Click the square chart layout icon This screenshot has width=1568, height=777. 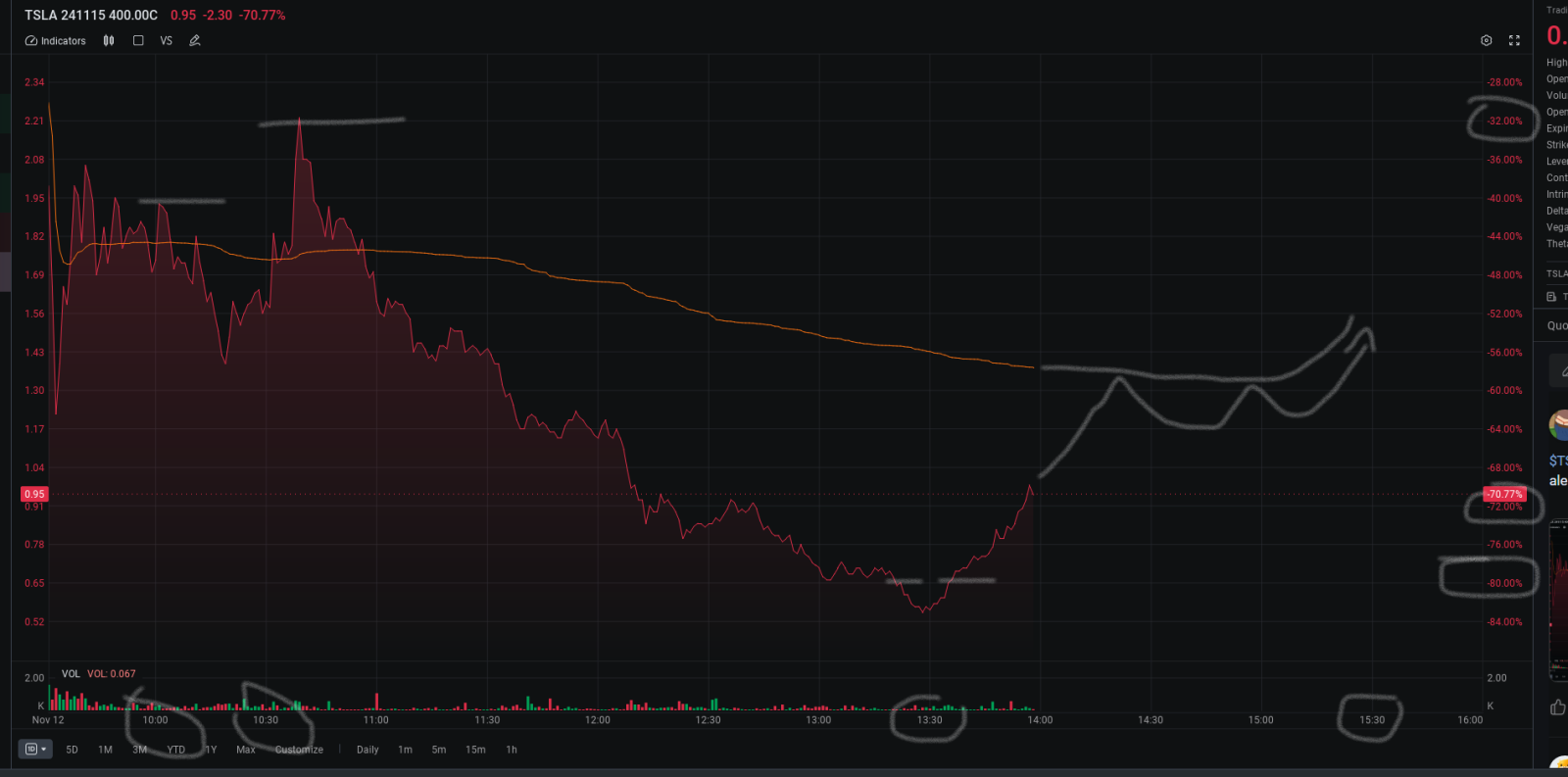[138, 41]
